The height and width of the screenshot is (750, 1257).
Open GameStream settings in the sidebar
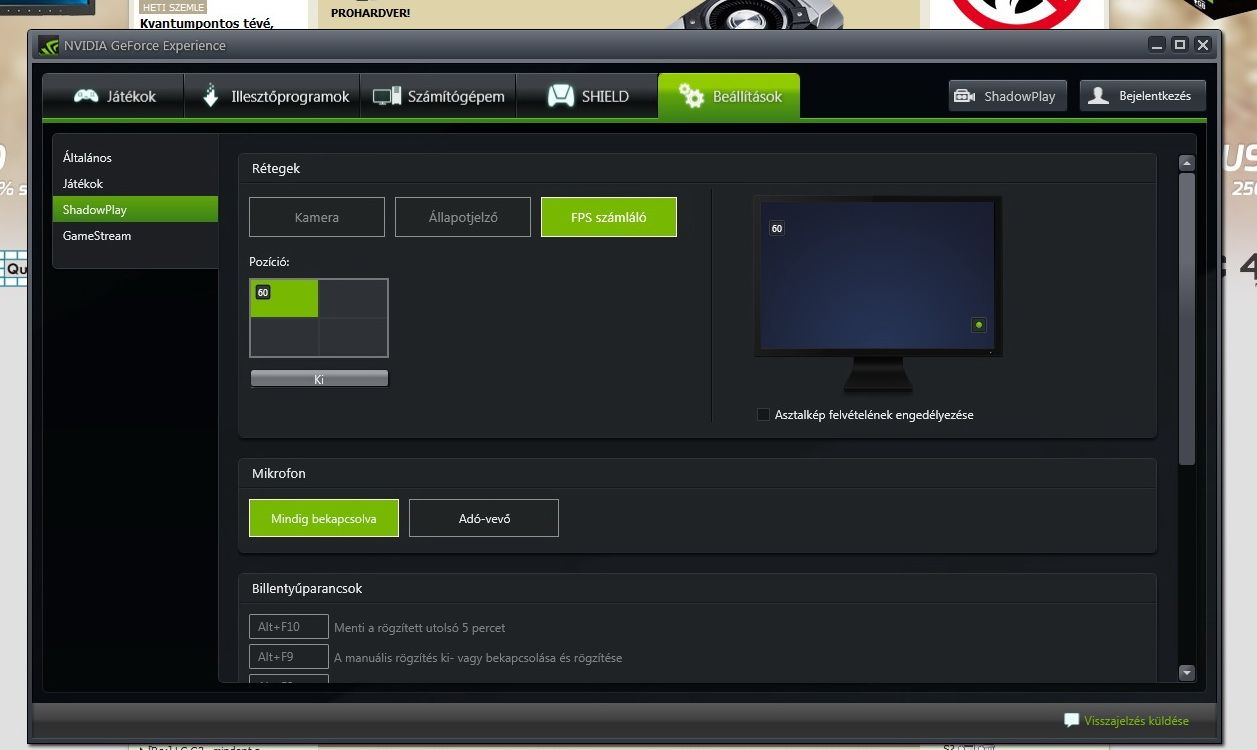(135, 236)
